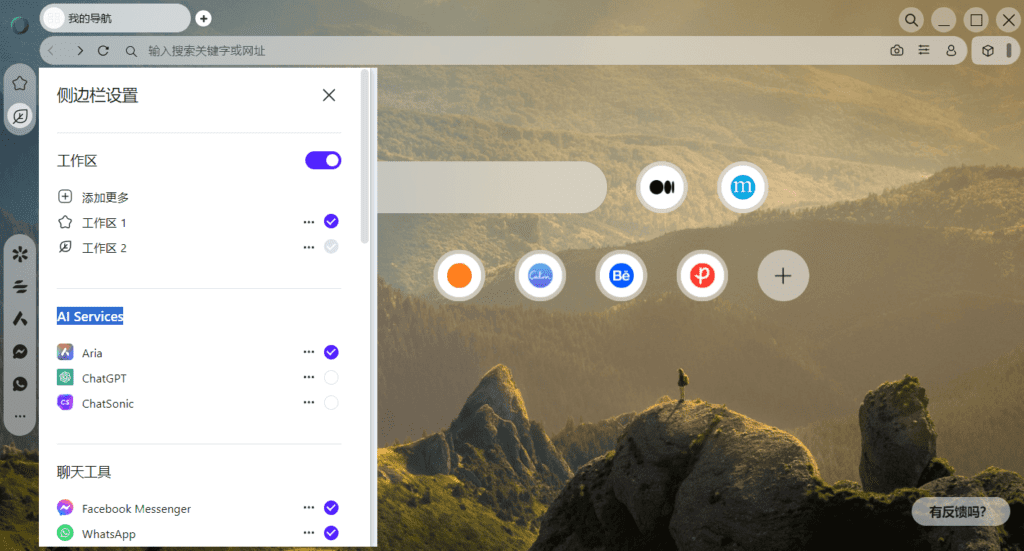Open the red Patreon speed dial tile
Viewport: 1024px width, 551px height.
coord(702,276)
